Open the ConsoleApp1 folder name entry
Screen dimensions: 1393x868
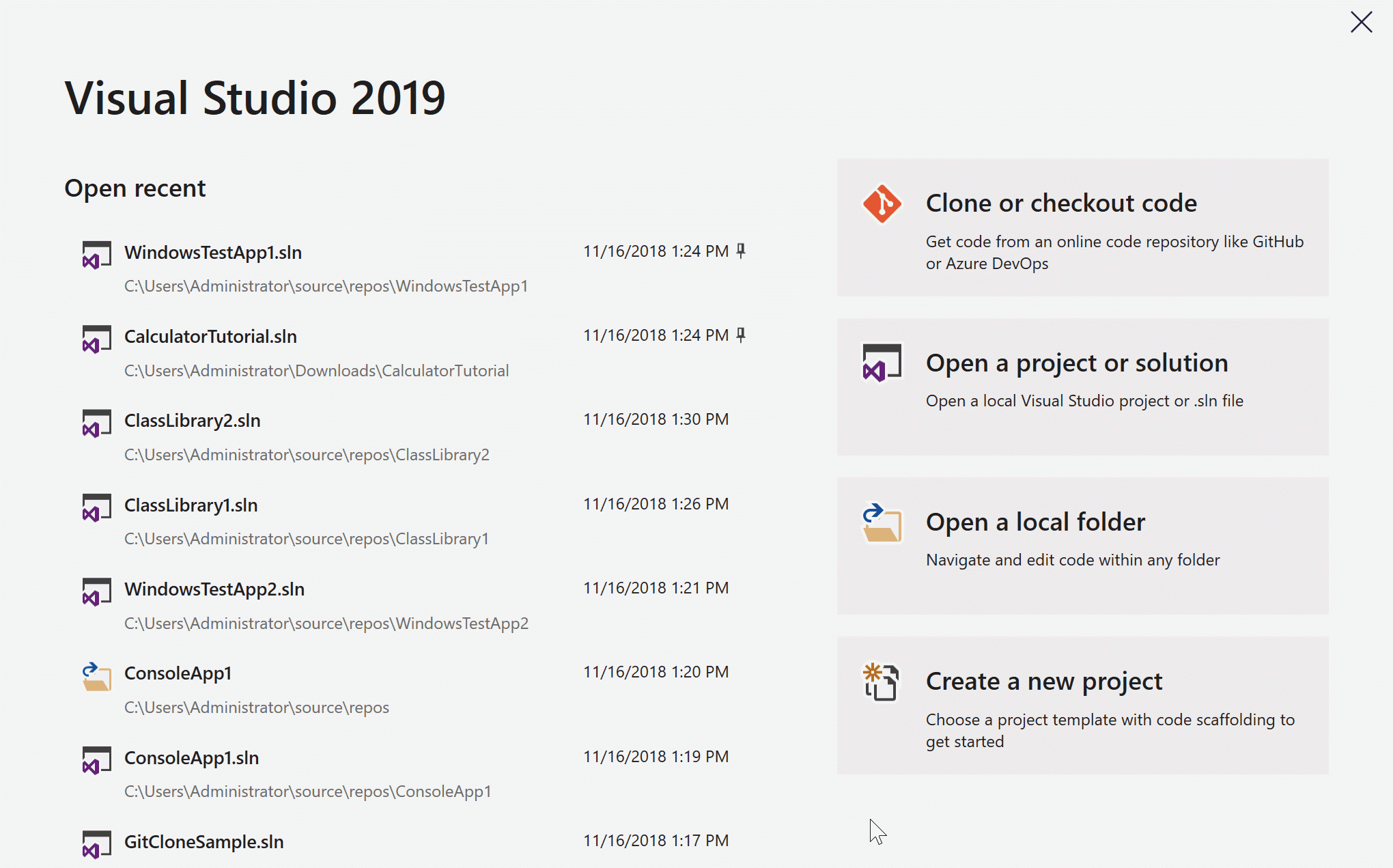[178, 673]
